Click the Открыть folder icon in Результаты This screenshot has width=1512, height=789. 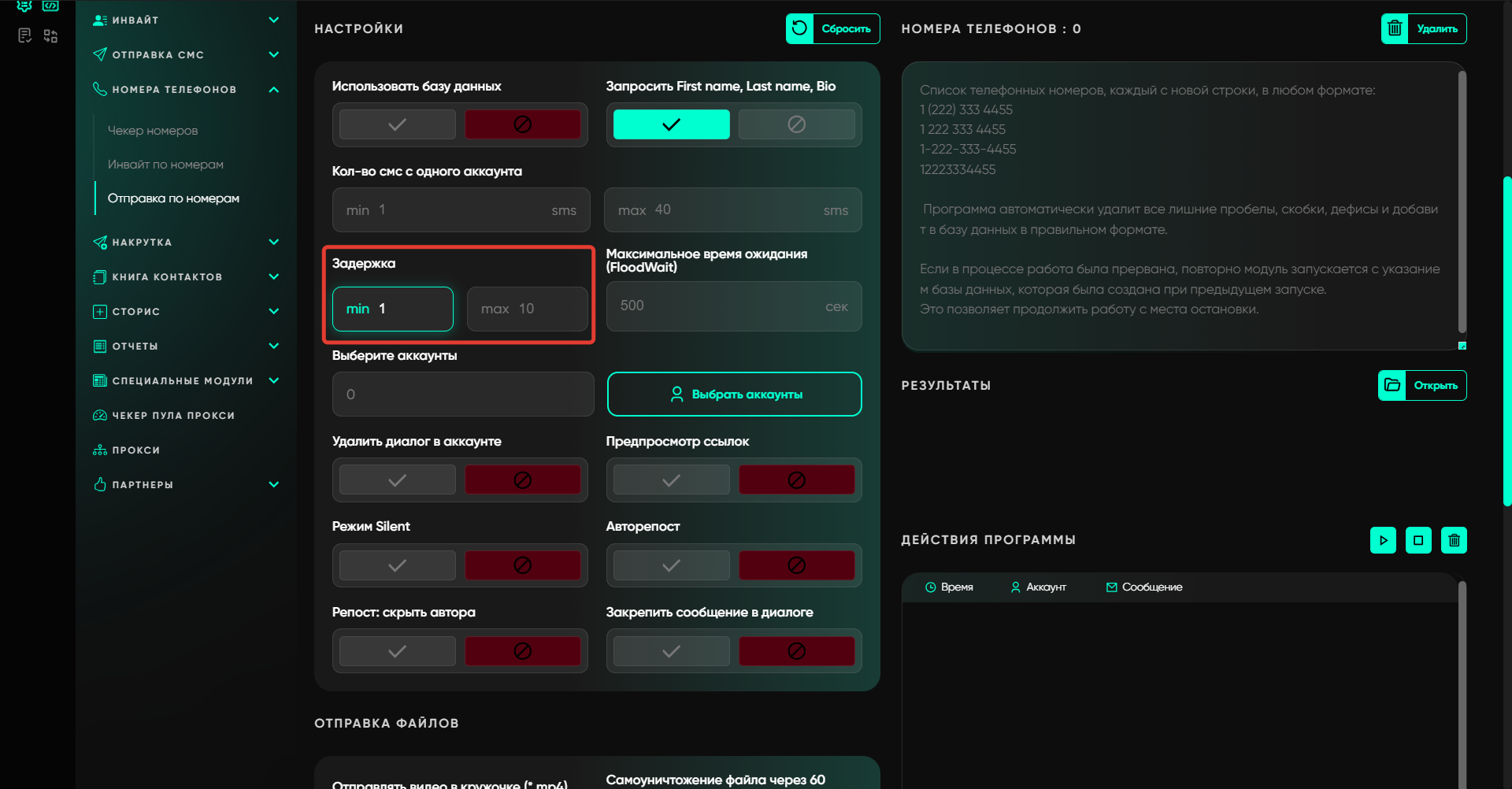point(1392,385)
